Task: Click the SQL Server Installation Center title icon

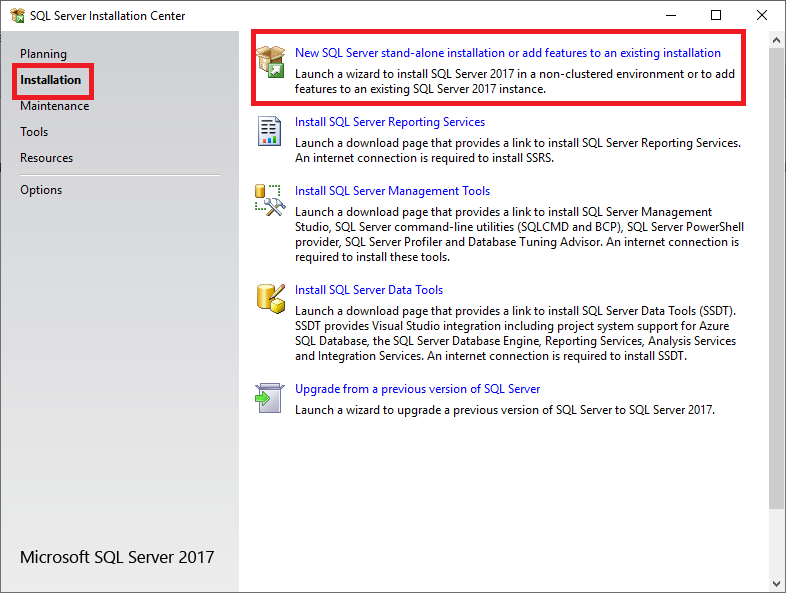Action: point(17,16)
